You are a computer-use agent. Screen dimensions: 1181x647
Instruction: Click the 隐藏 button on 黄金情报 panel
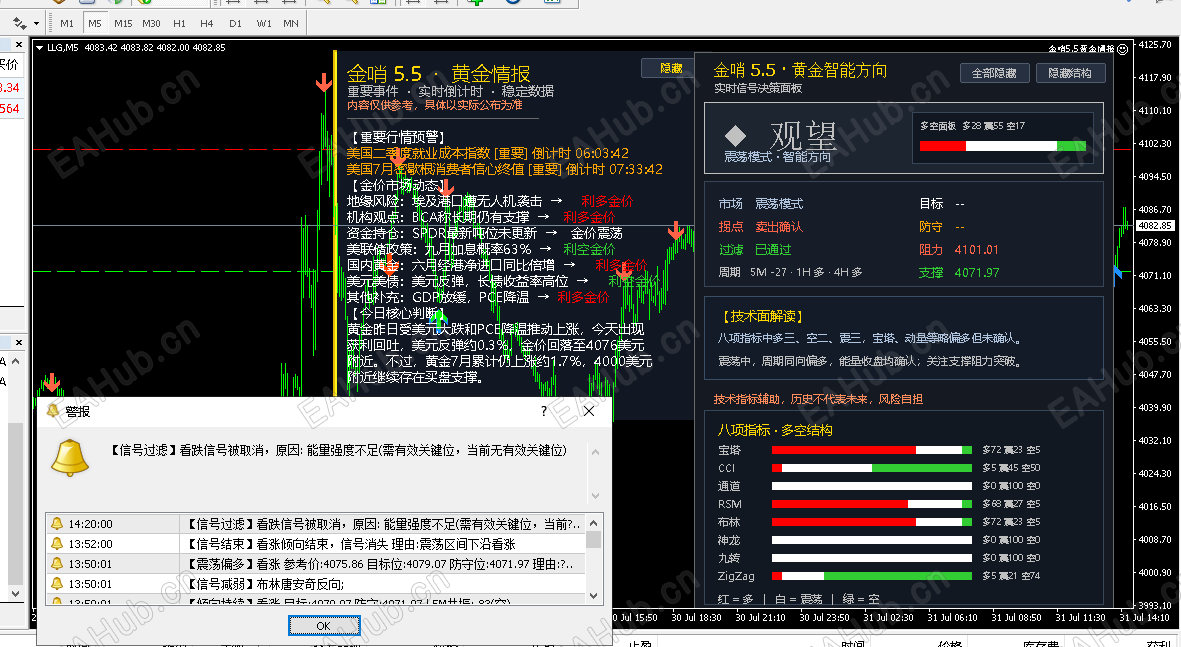670,68
